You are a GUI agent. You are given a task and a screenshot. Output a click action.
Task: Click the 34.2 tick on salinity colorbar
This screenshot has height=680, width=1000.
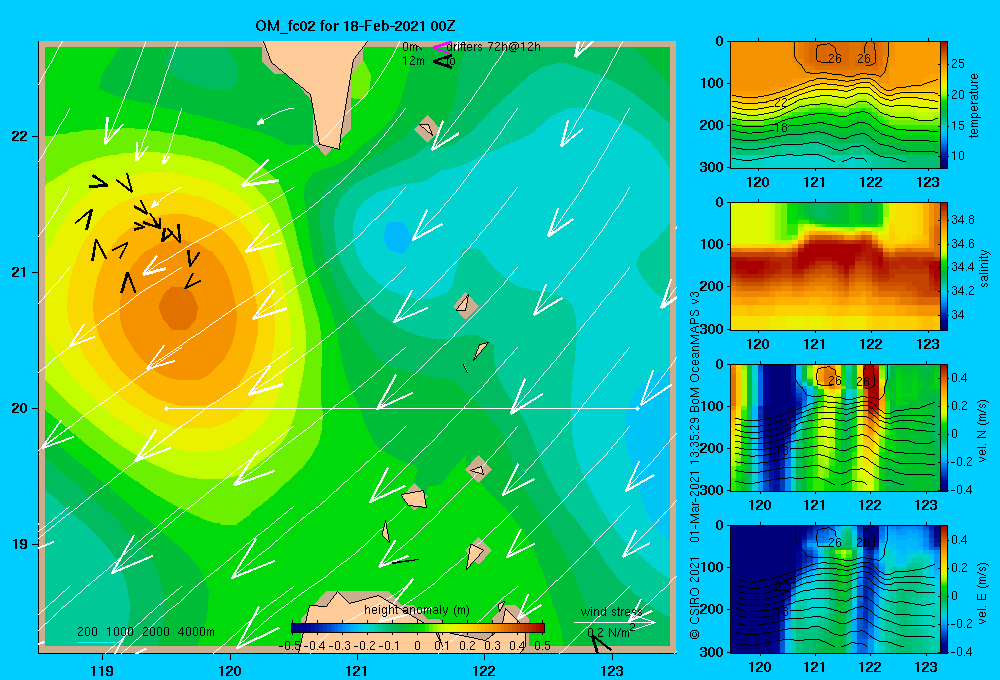click(x=962, y=290)
